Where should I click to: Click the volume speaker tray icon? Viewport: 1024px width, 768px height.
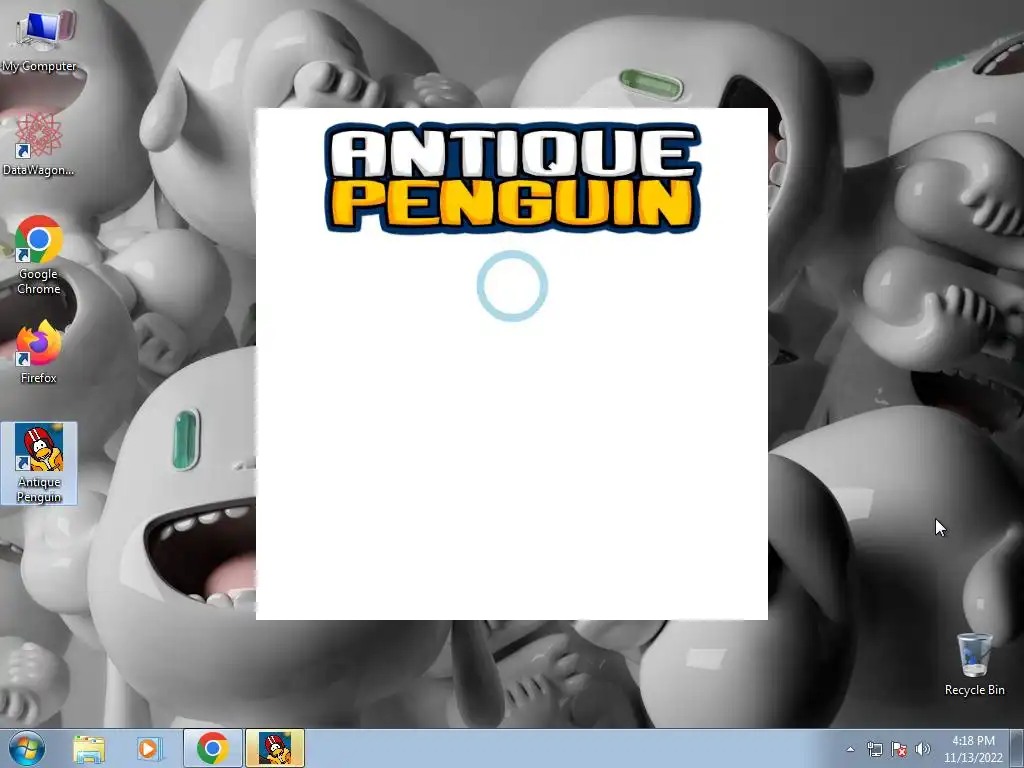point(922,749)
